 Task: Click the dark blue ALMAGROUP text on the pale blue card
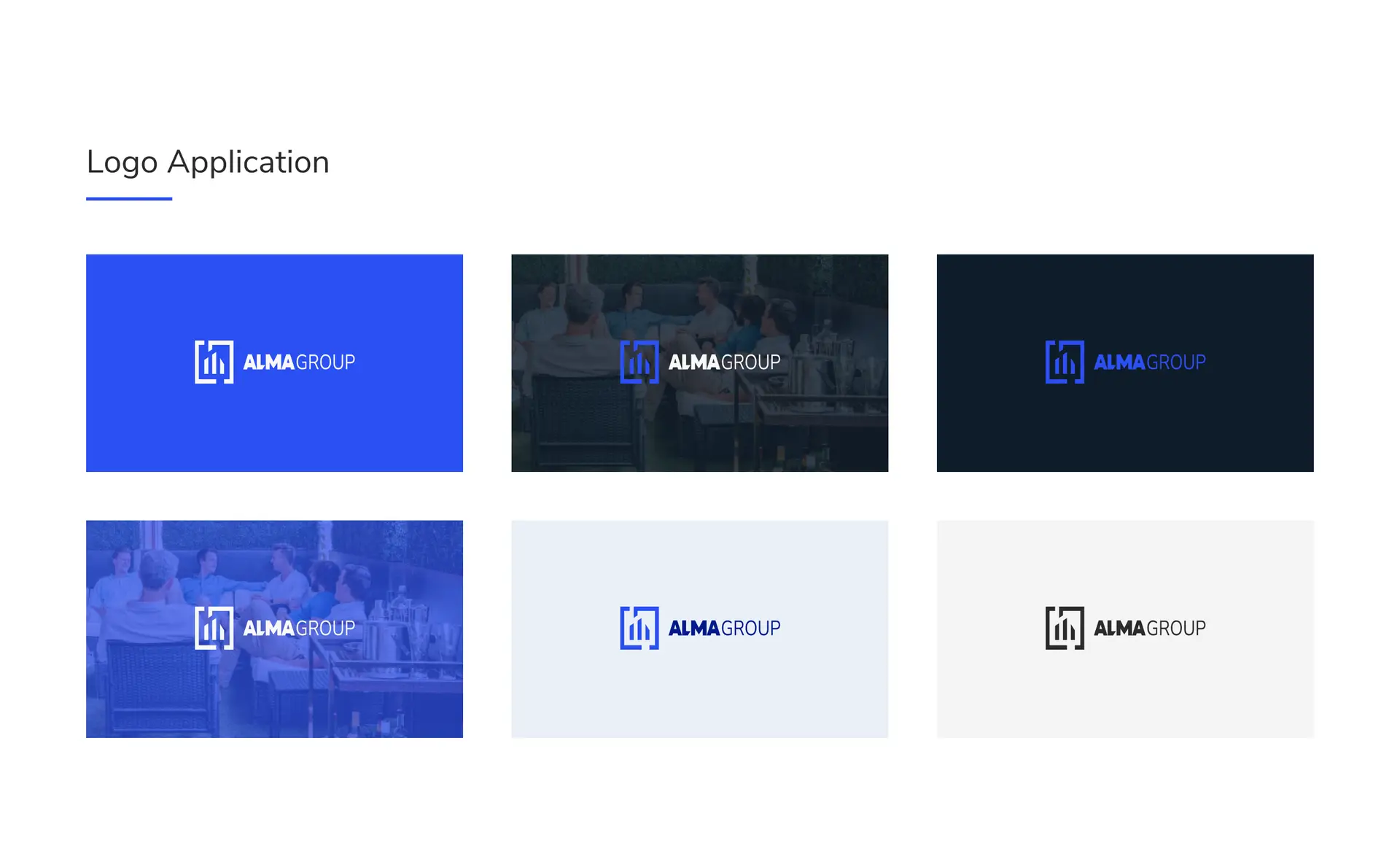pos(724,629)
